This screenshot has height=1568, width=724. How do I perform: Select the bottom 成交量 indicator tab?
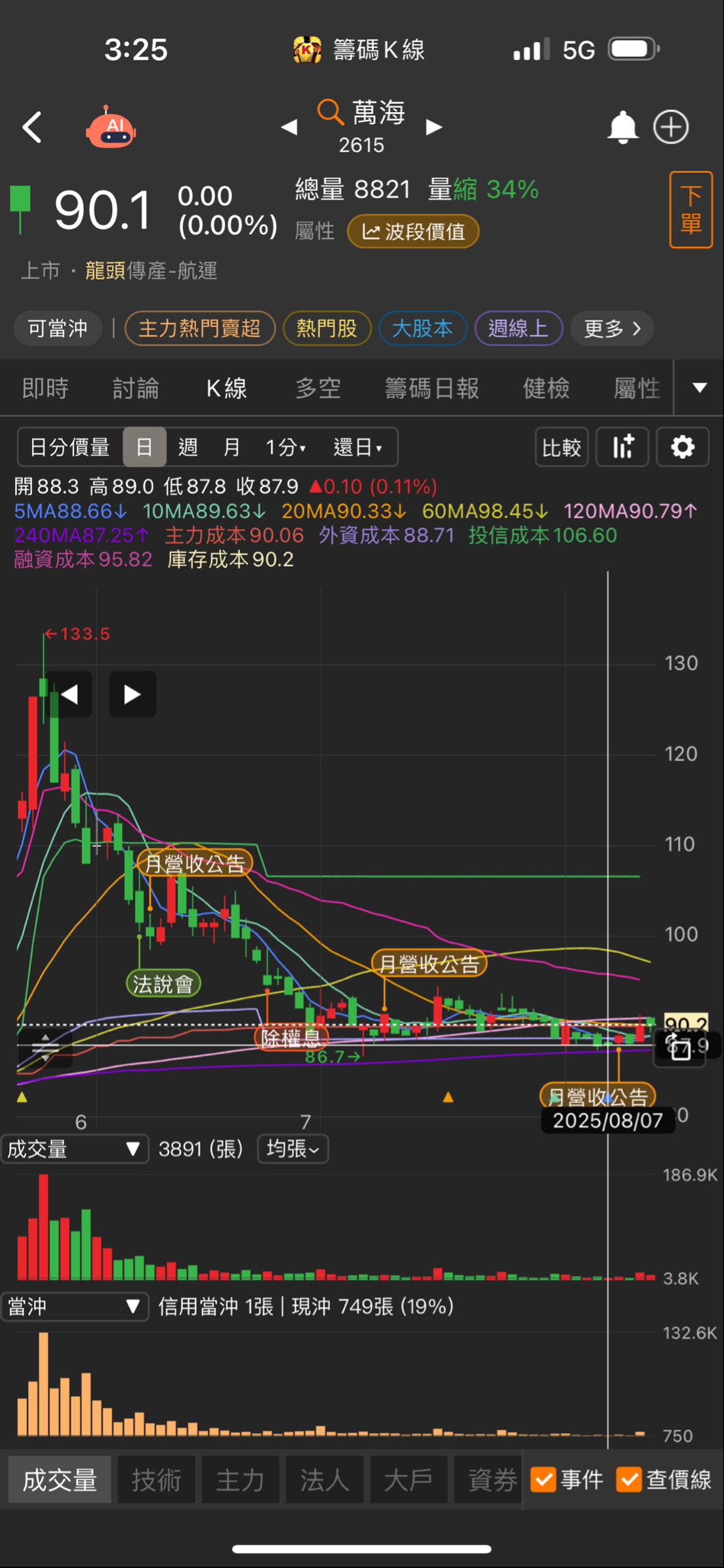(60, 1480)
